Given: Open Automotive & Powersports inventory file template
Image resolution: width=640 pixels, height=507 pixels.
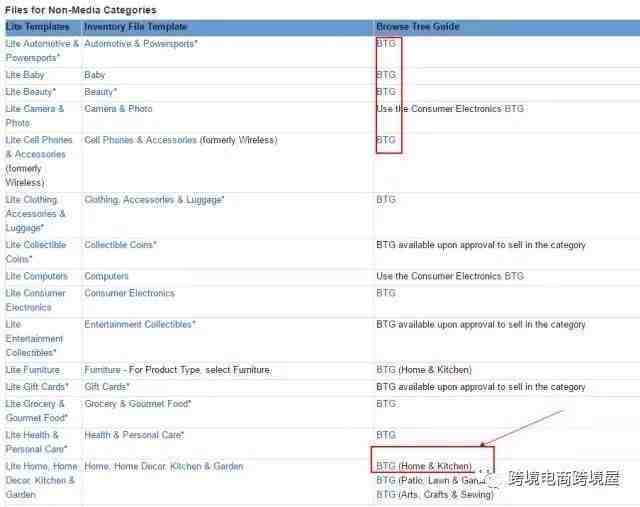Looking at the screenshot, I should click(x=140, y=44).
